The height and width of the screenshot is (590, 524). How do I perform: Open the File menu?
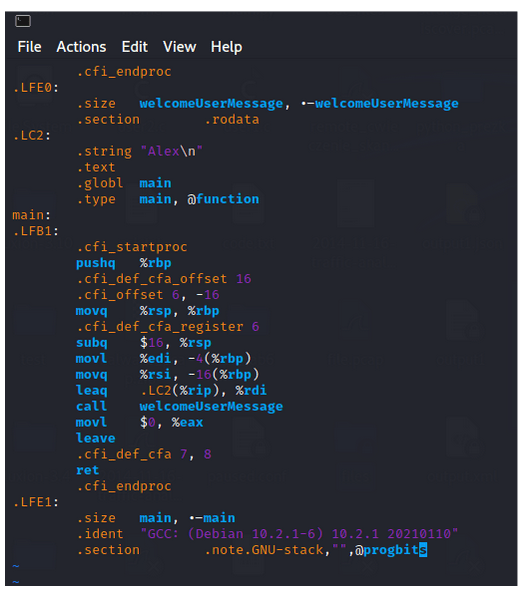(x=29, y=47)
